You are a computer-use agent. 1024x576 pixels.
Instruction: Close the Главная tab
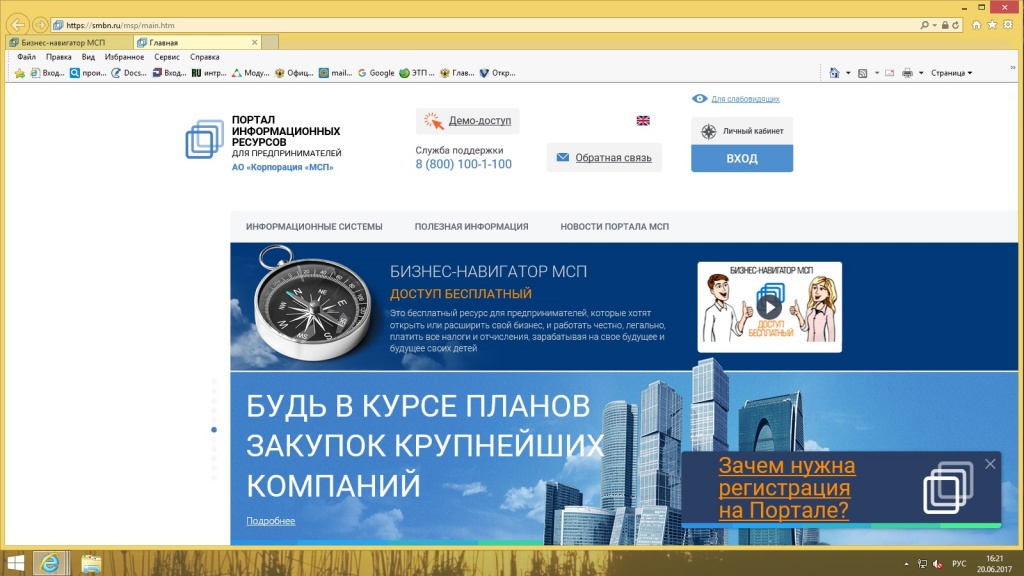click(255, 42)
